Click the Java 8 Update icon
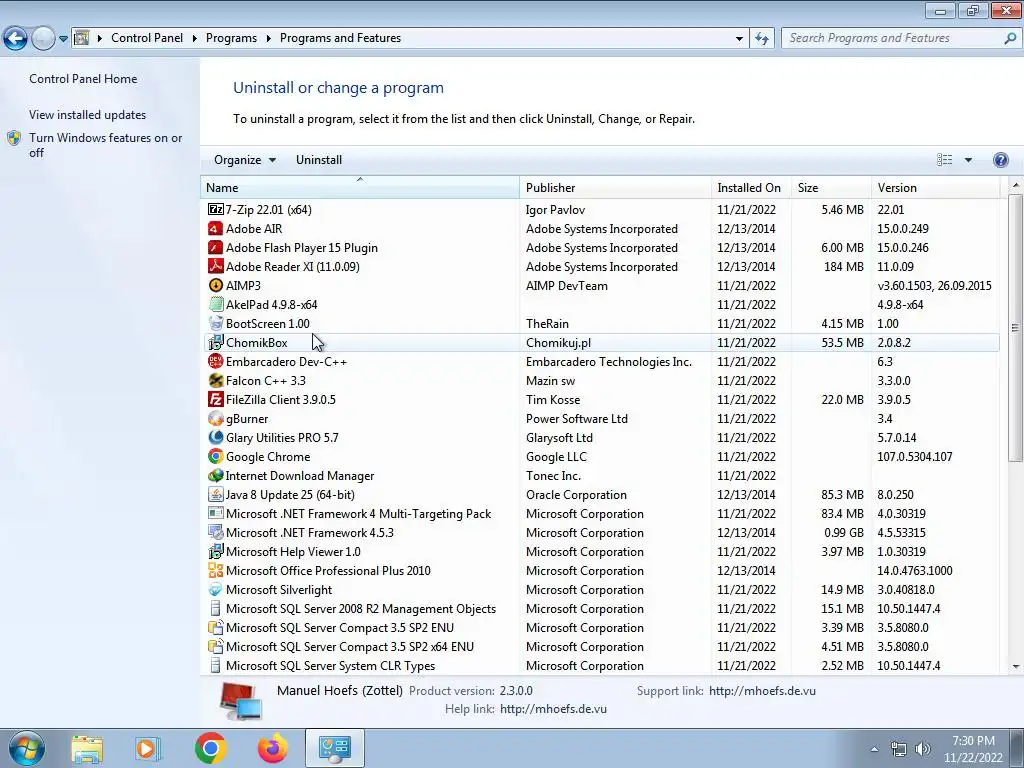 click(x=215, y=494)
